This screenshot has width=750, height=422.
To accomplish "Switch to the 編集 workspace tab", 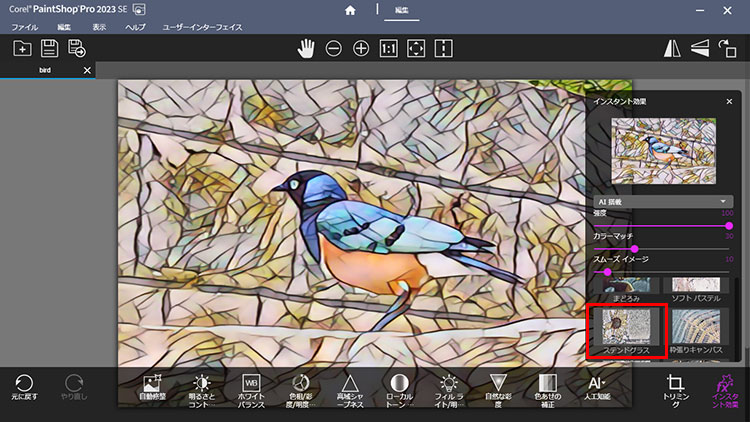I will (401, 10).
